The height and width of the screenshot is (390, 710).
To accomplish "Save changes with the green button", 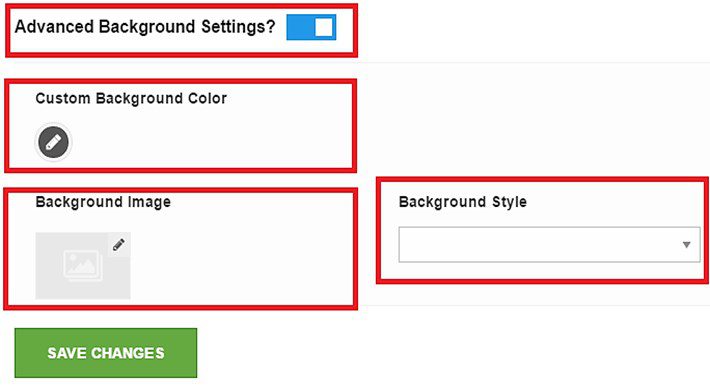I will pyautogui.click(x=106, y=353).
